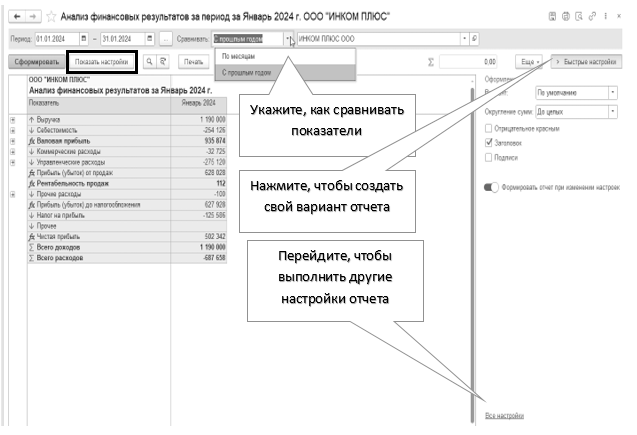Add report to favorites with star icon

tap(51, 17)
